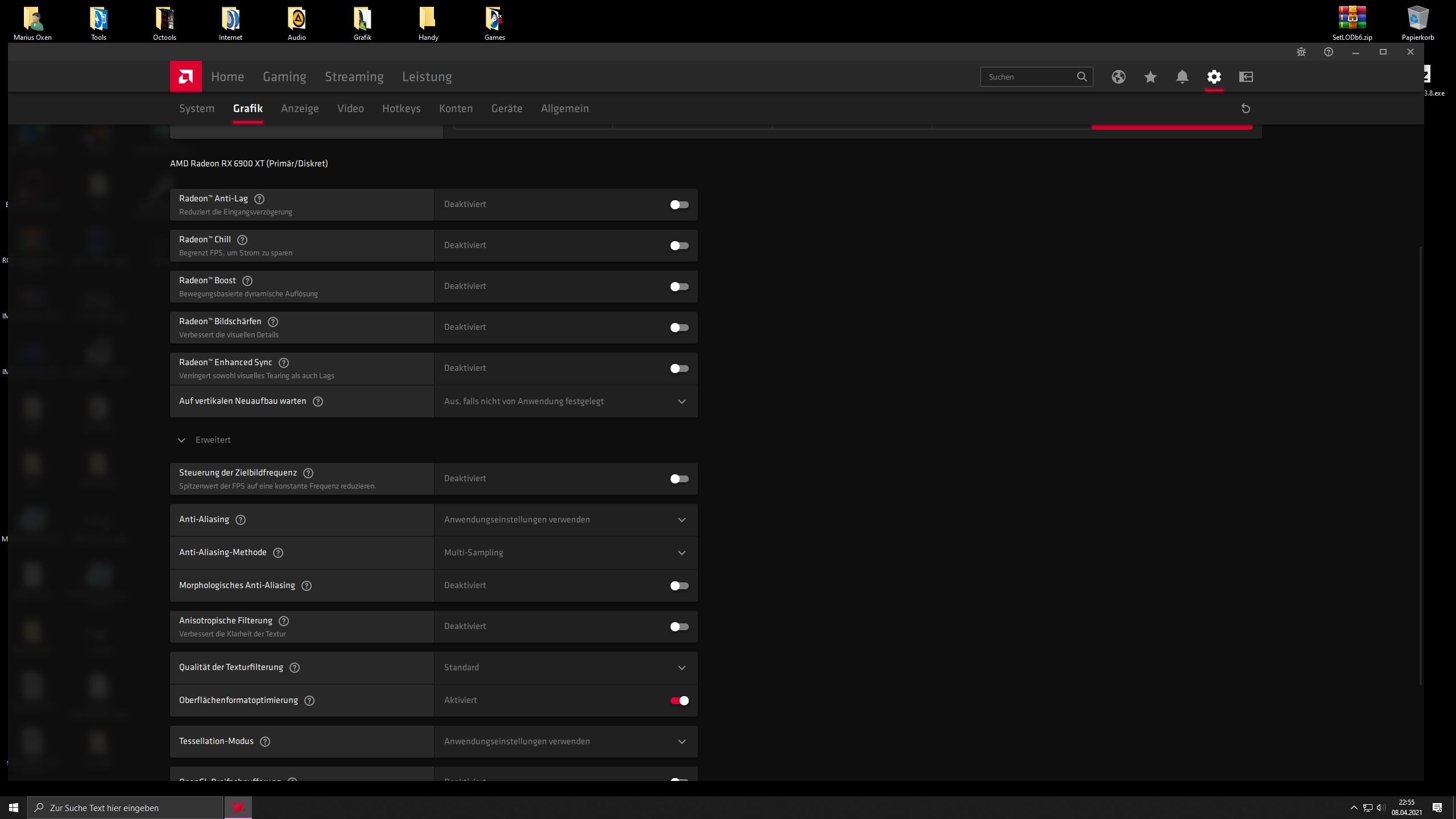Go to the Streaming tab

pos(354,77)
